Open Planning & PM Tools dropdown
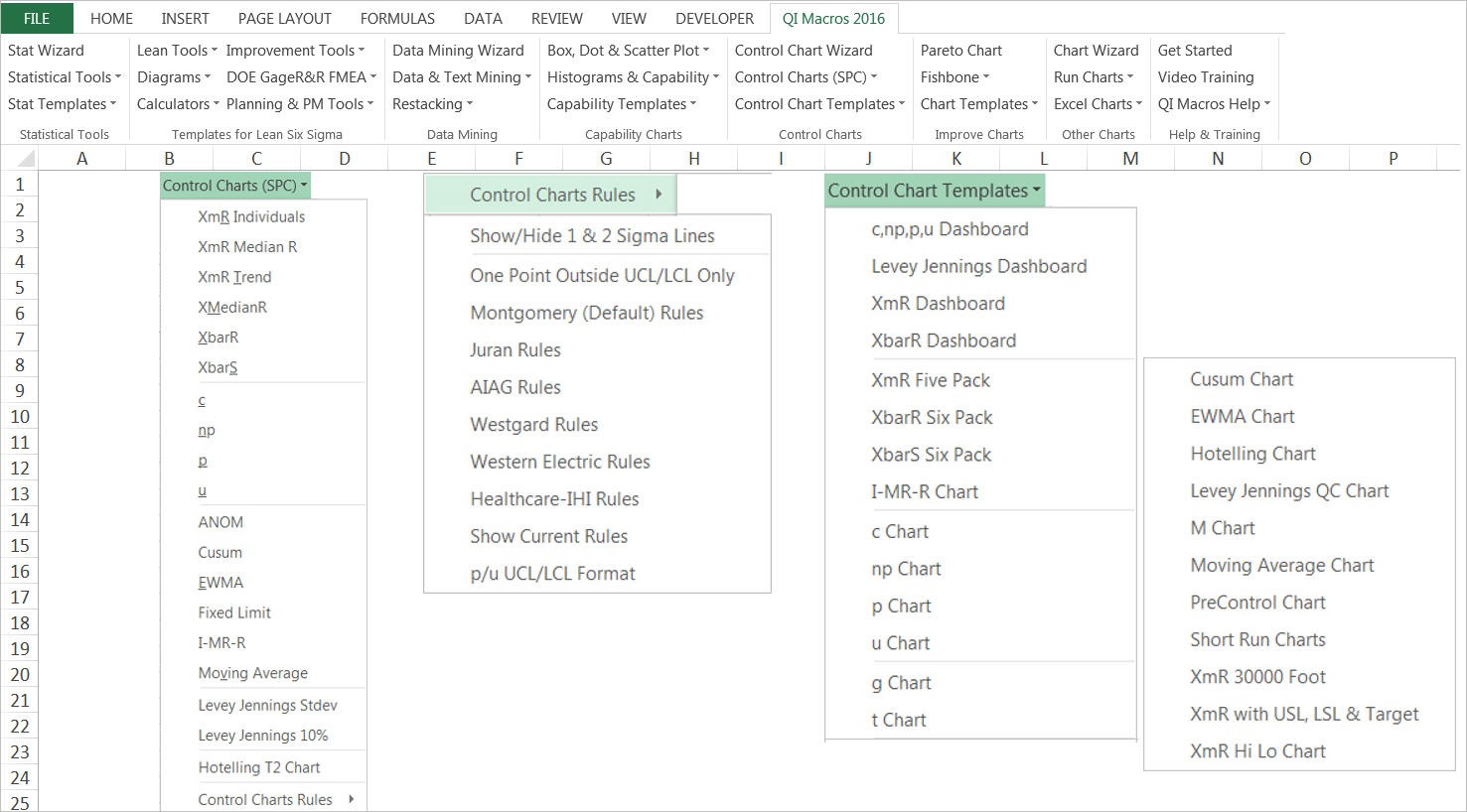Image resolution: width=1467 pixels, height=812 pixels. tap(299, 103)
